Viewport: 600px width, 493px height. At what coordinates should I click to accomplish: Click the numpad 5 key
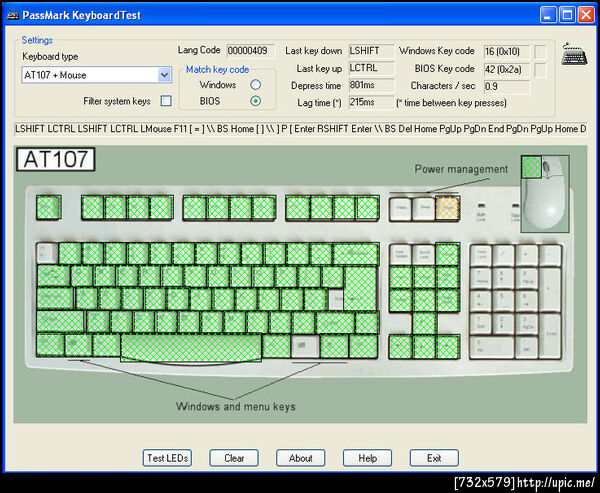pos(504,301)
